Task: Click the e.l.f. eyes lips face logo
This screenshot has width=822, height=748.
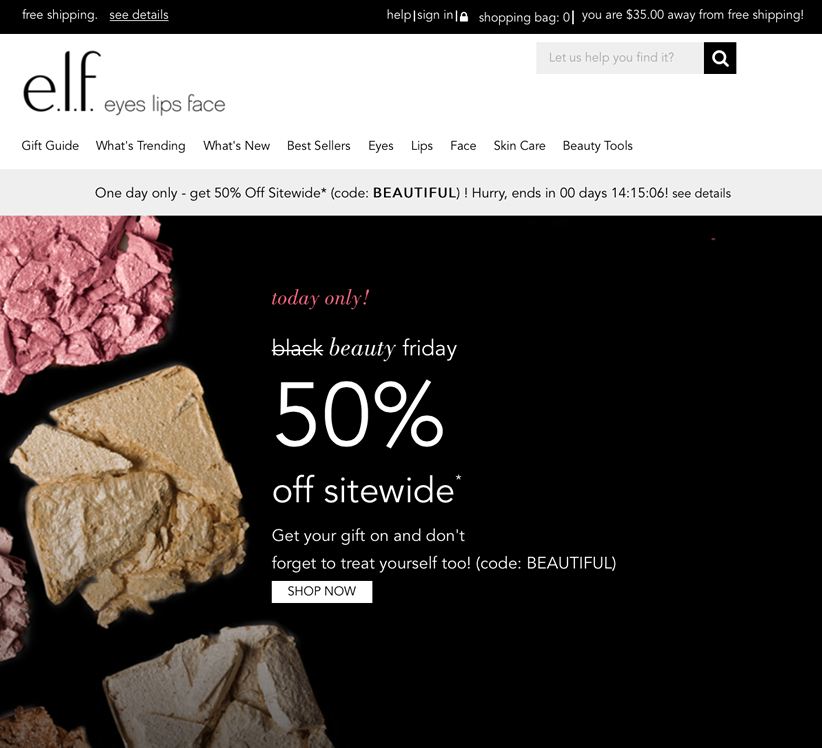Action: [124, 82]
